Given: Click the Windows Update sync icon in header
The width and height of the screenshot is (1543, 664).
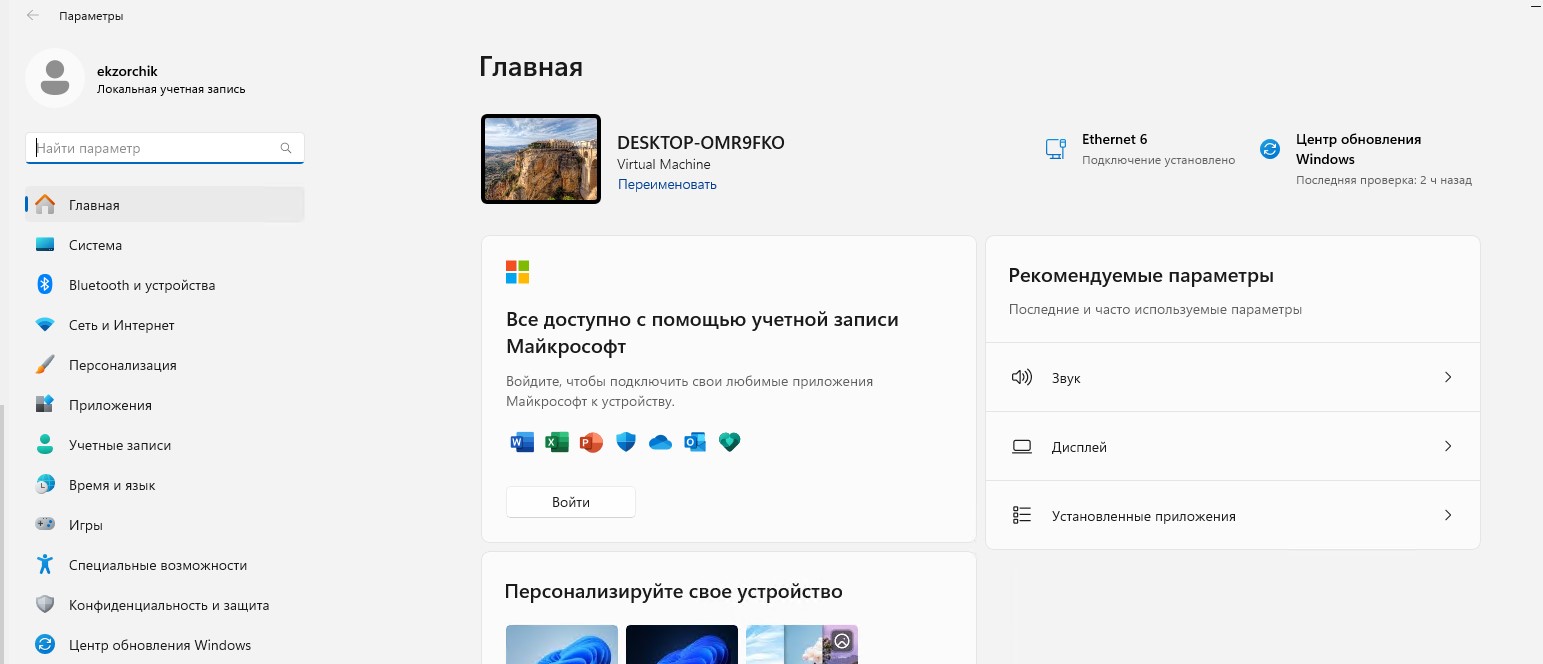Looking at the screenshot, I should click(1270, 149).
